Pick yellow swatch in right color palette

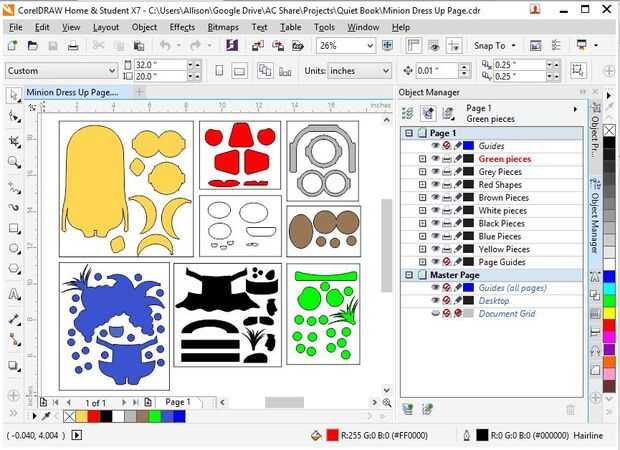tap(609, 313)
